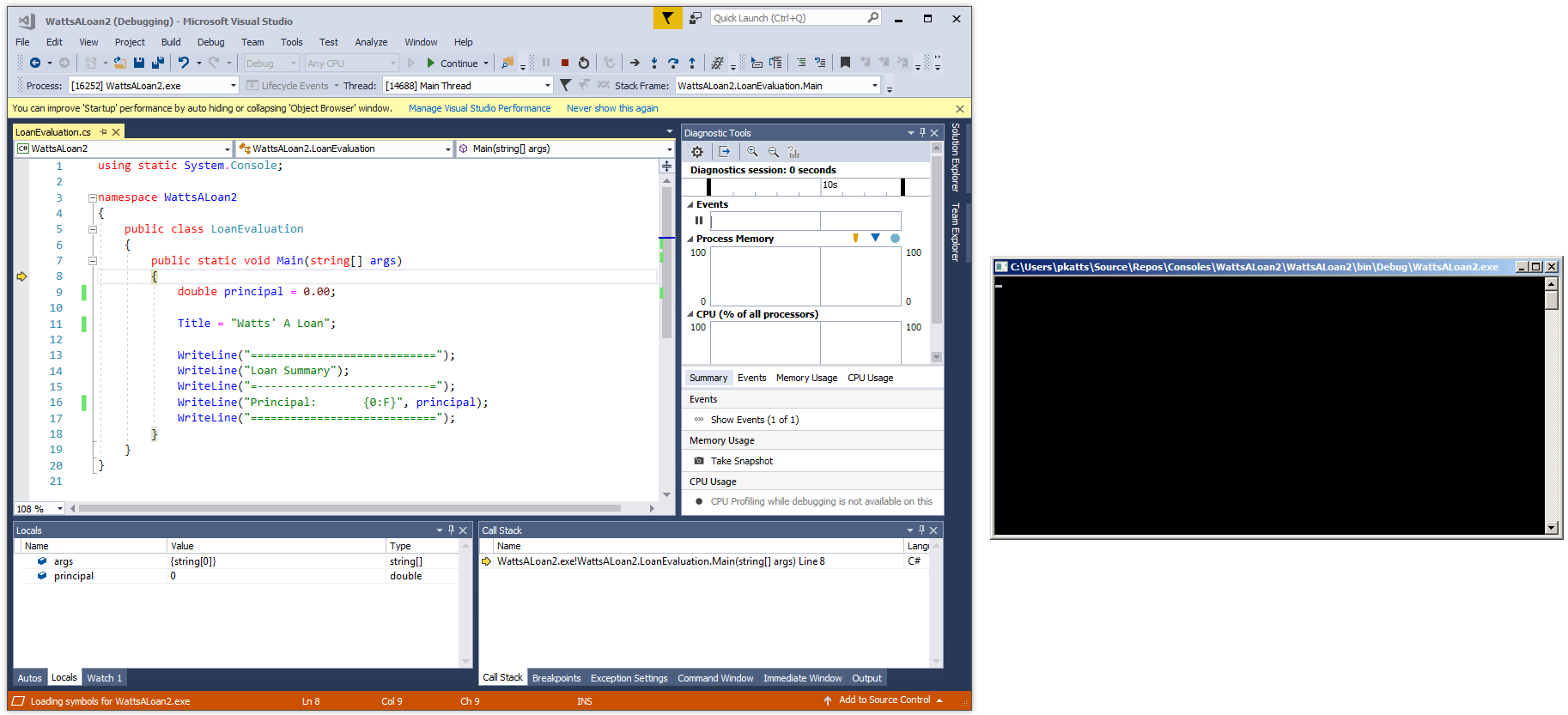Toggle the garbage collection marker in Process Memory
The width and height of the screenshot is (1568, 715).
(855, 239)
